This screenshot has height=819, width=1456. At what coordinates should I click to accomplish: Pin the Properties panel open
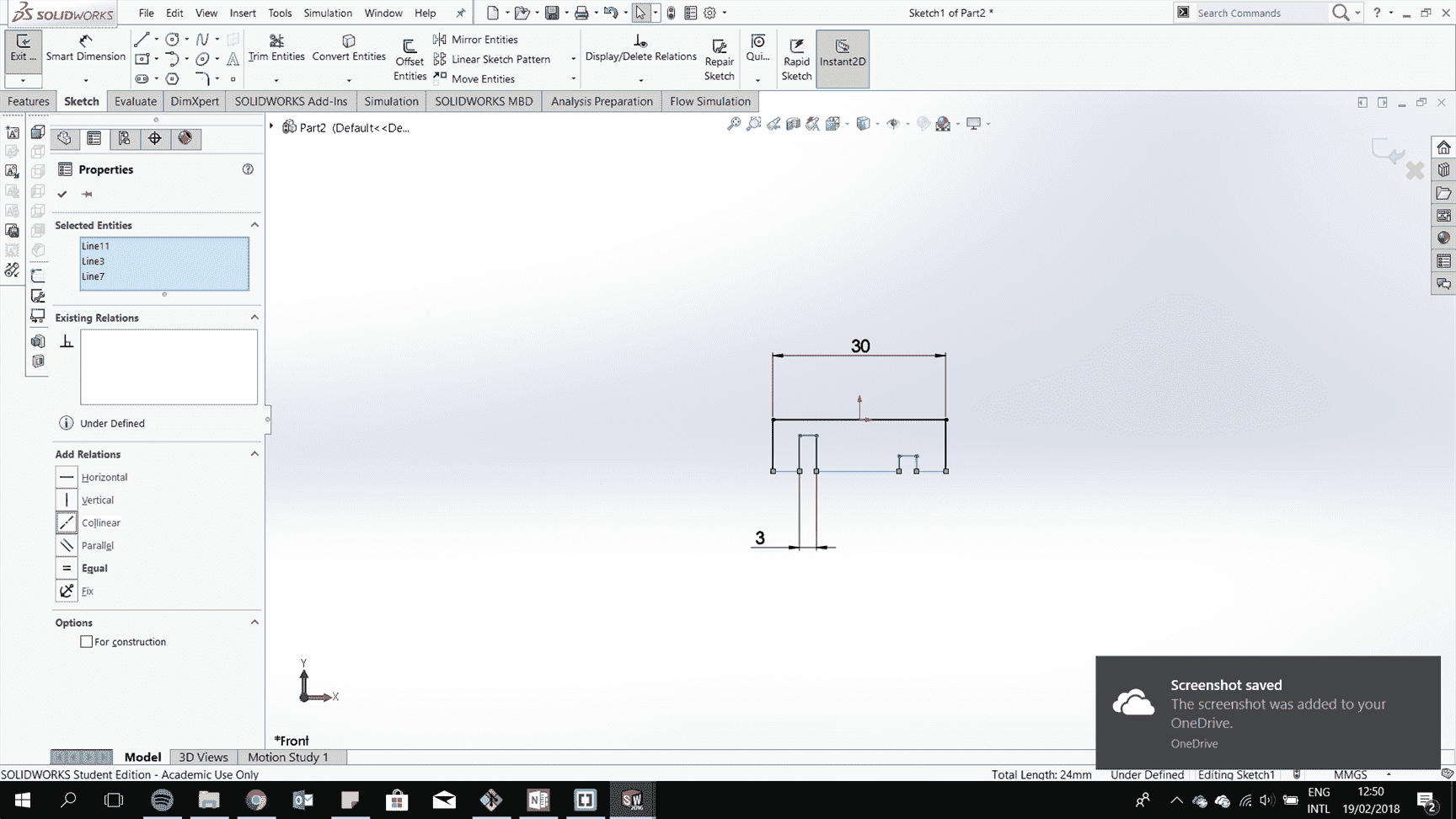point(87,194)
